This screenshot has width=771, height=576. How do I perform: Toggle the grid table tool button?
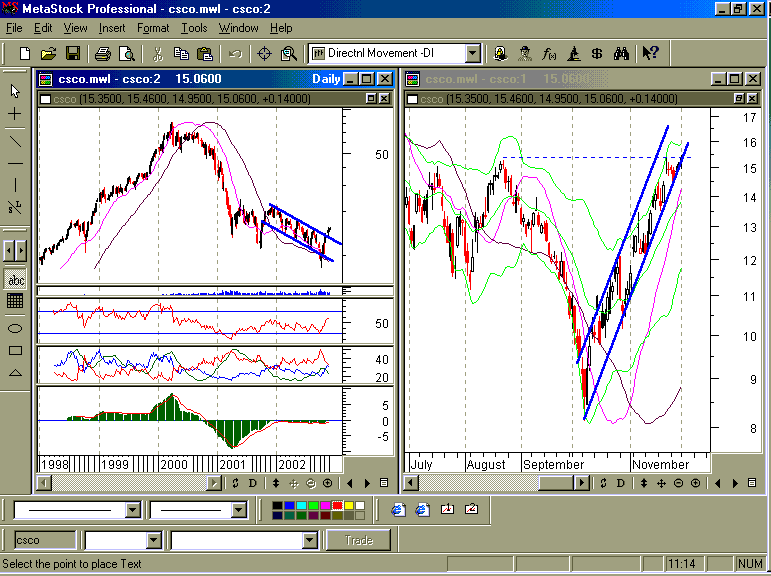click(x=15, y=301)
